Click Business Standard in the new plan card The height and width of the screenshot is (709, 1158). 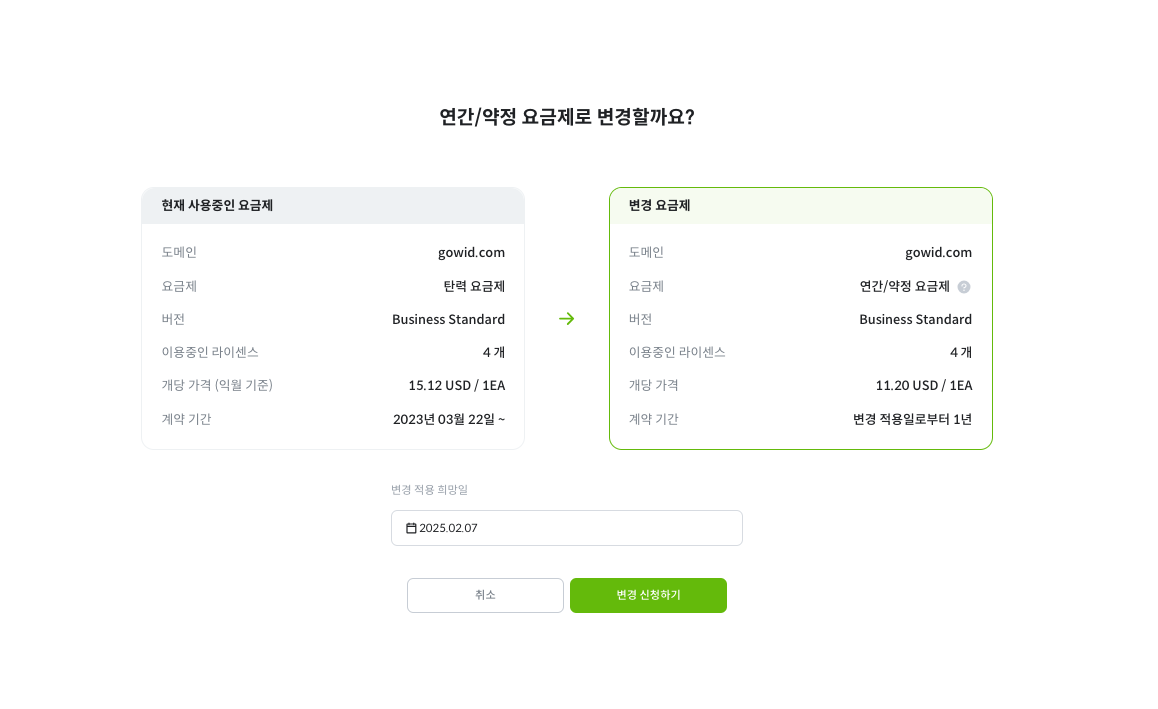point(915,319)
